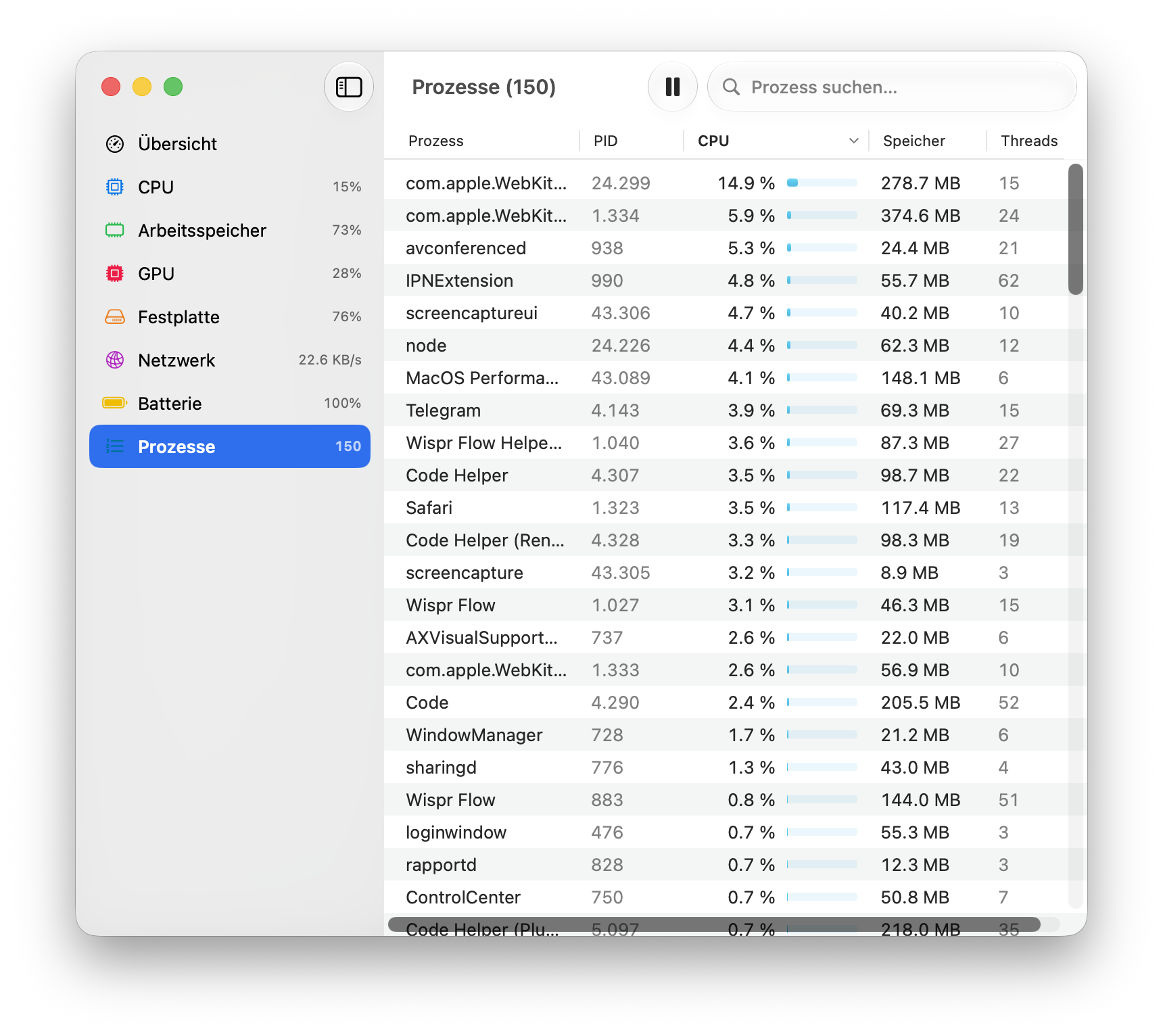Focus the 'Prozess suchen...' search field
1163x1036 pixels.
point(892,87)
